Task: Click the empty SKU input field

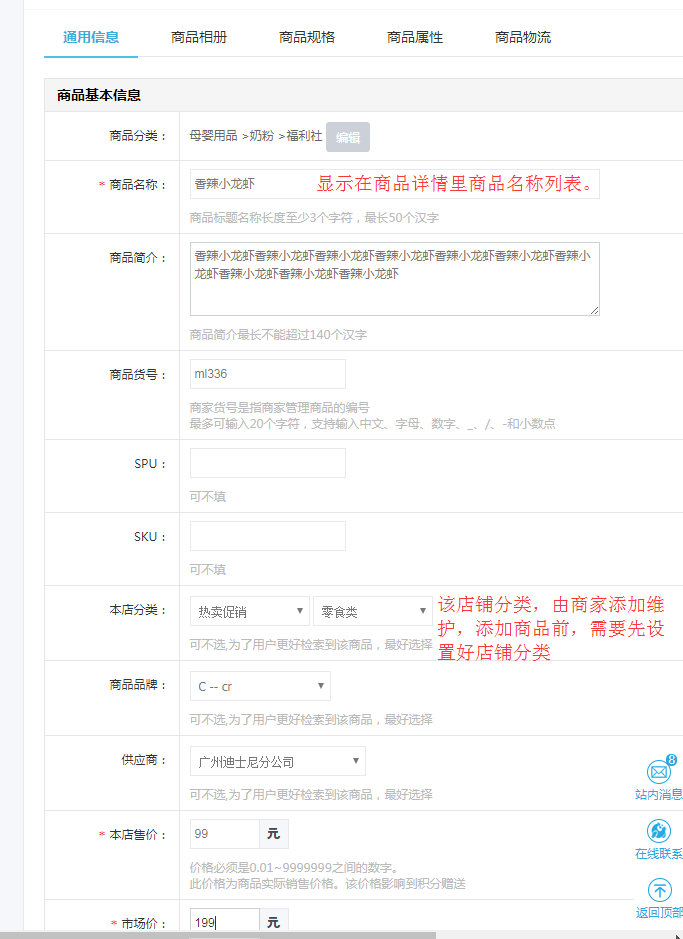Action: coord(267,536)
